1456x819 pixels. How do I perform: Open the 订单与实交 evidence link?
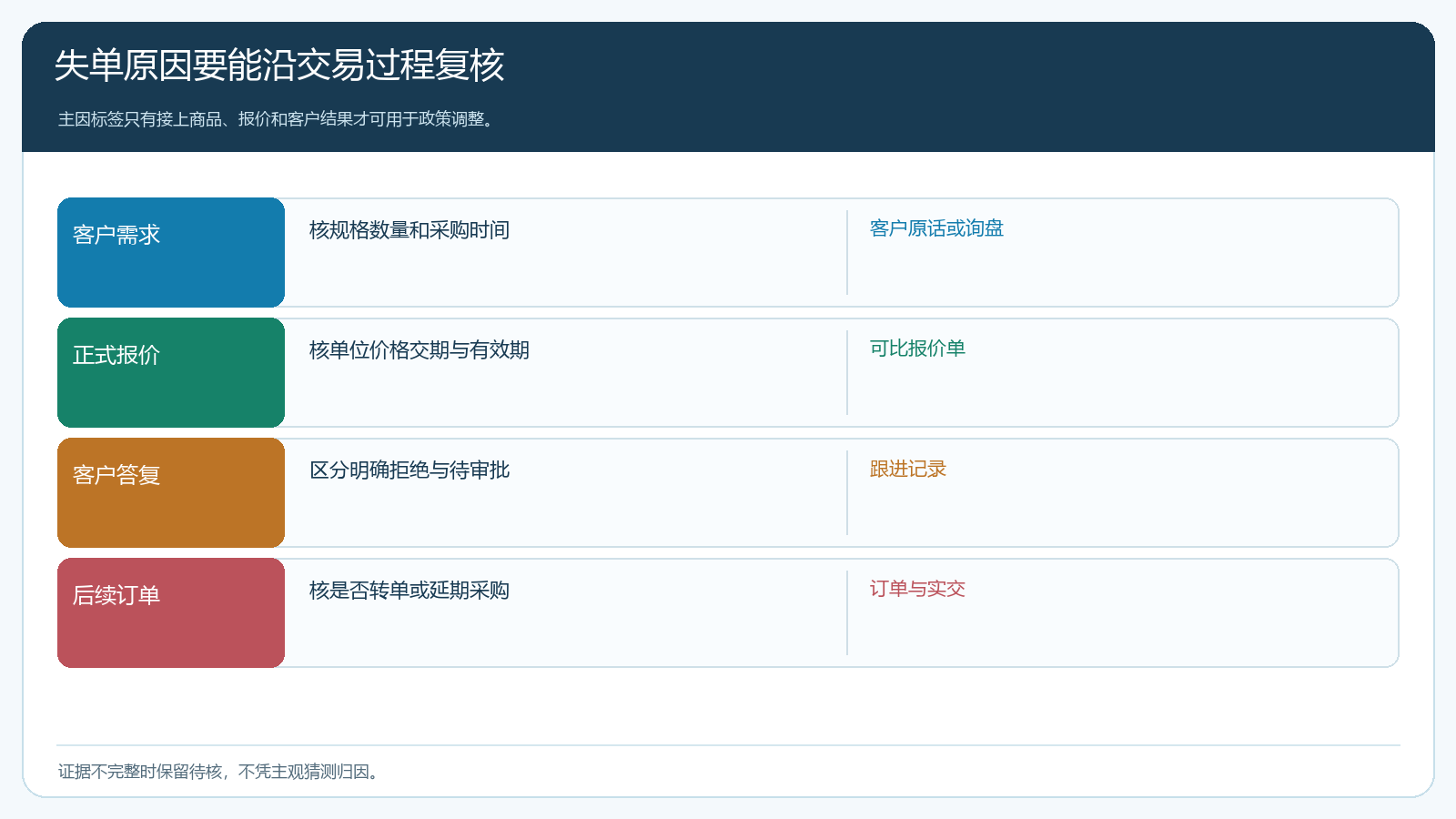[x=917, y=589]
